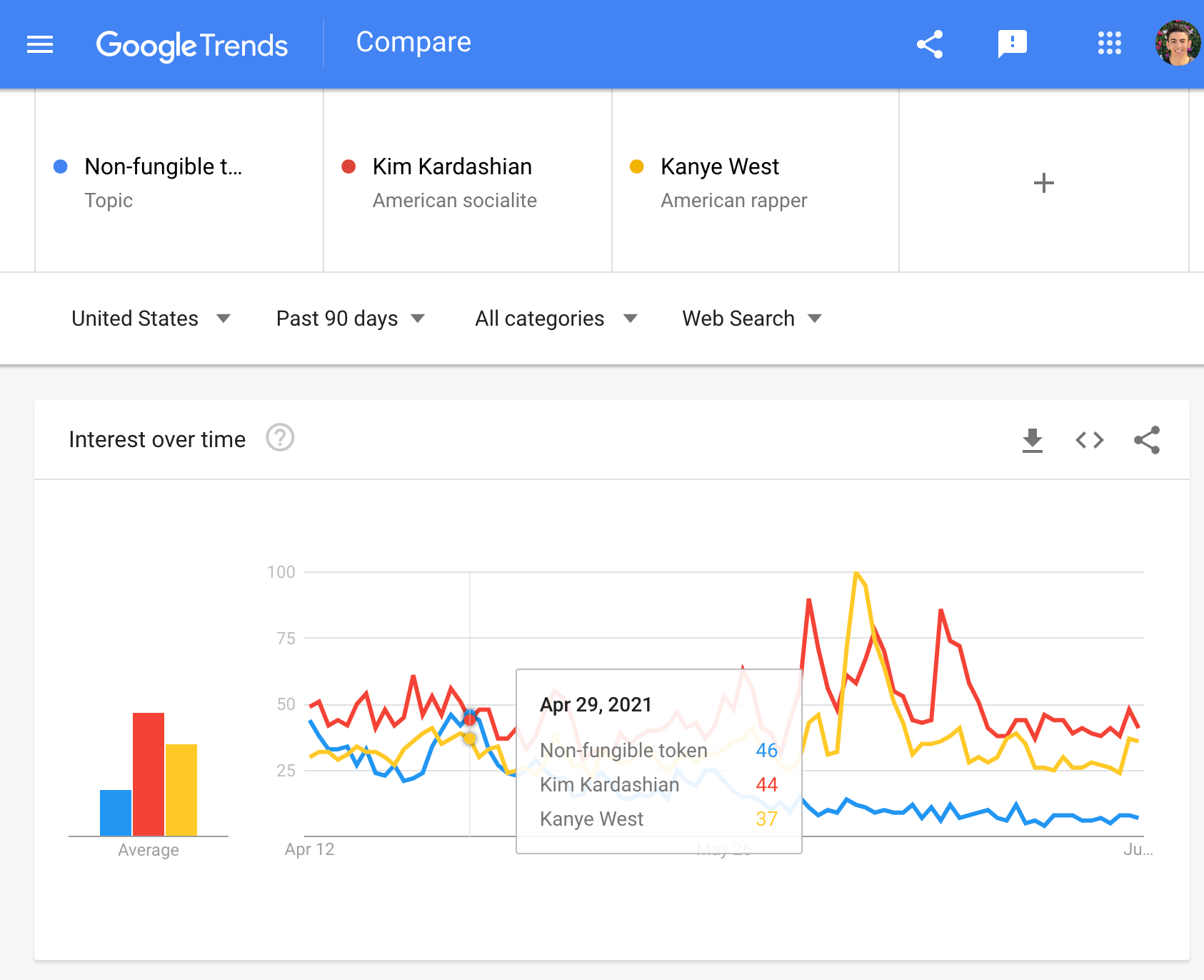Open the United States region dropdown
The width and height of the screenshot is (1204, 980).
point(151,319)
